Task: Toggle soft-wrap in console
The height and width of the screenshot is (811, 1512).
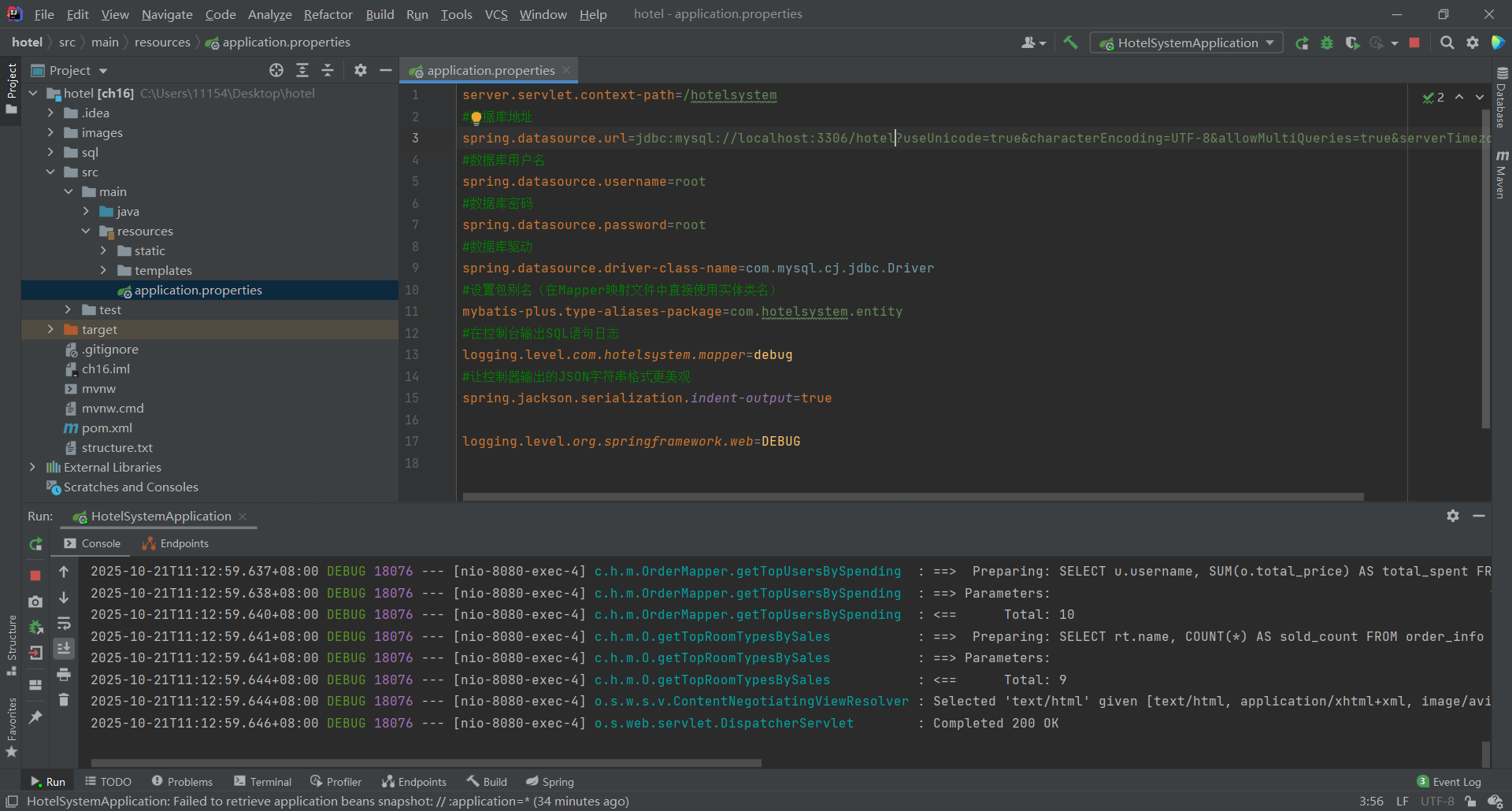Action: pos(64,623)
